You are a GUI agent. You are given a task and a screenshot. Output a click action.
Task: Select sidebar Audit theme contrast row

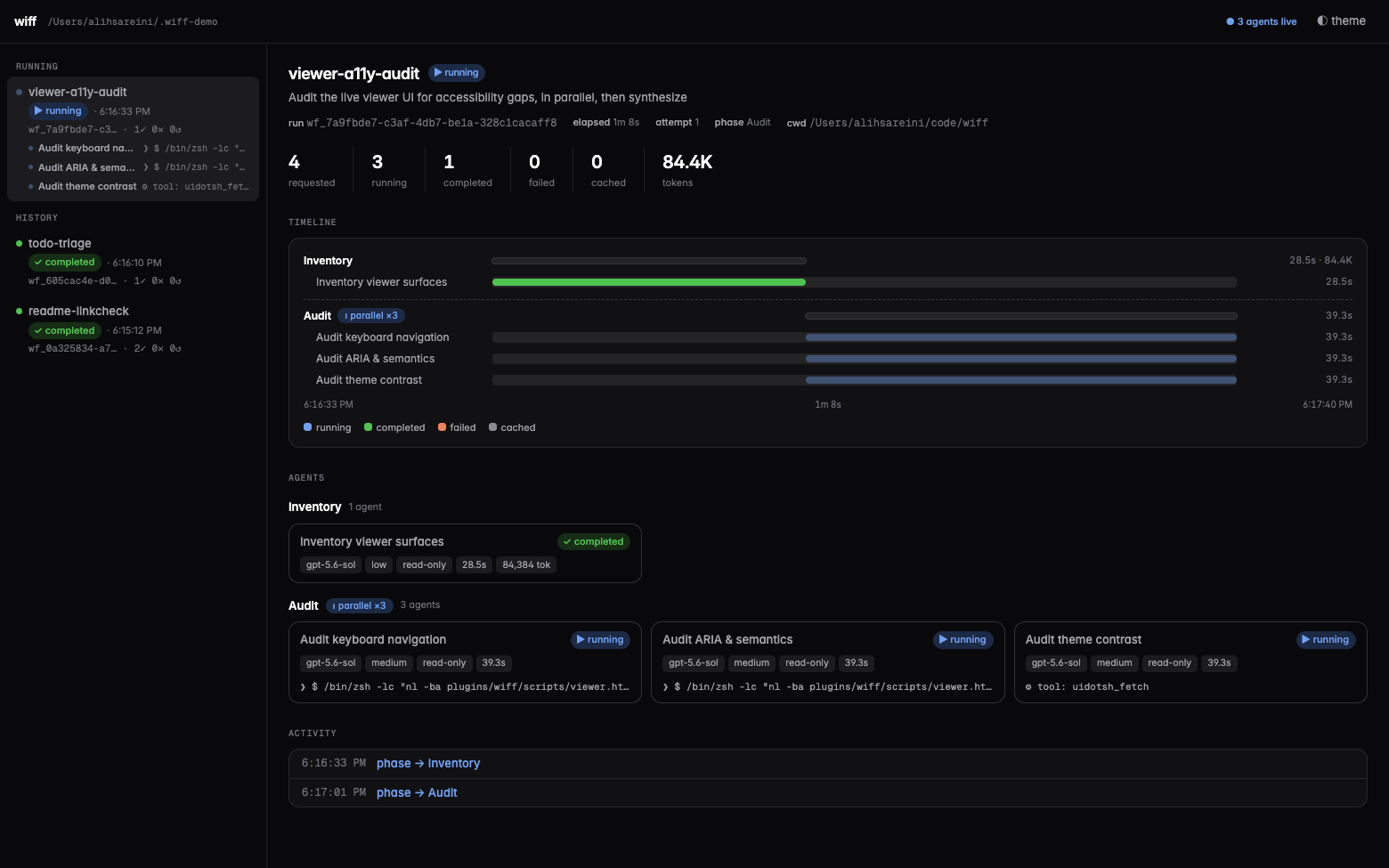pyautogui.click(x=138, y=187)
